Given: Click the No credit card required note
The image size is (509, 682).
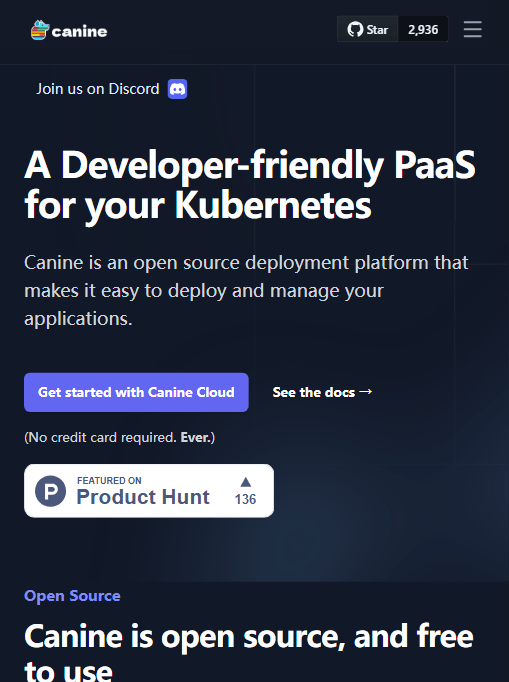Looking at the screenshot, I should coord(120,437).
